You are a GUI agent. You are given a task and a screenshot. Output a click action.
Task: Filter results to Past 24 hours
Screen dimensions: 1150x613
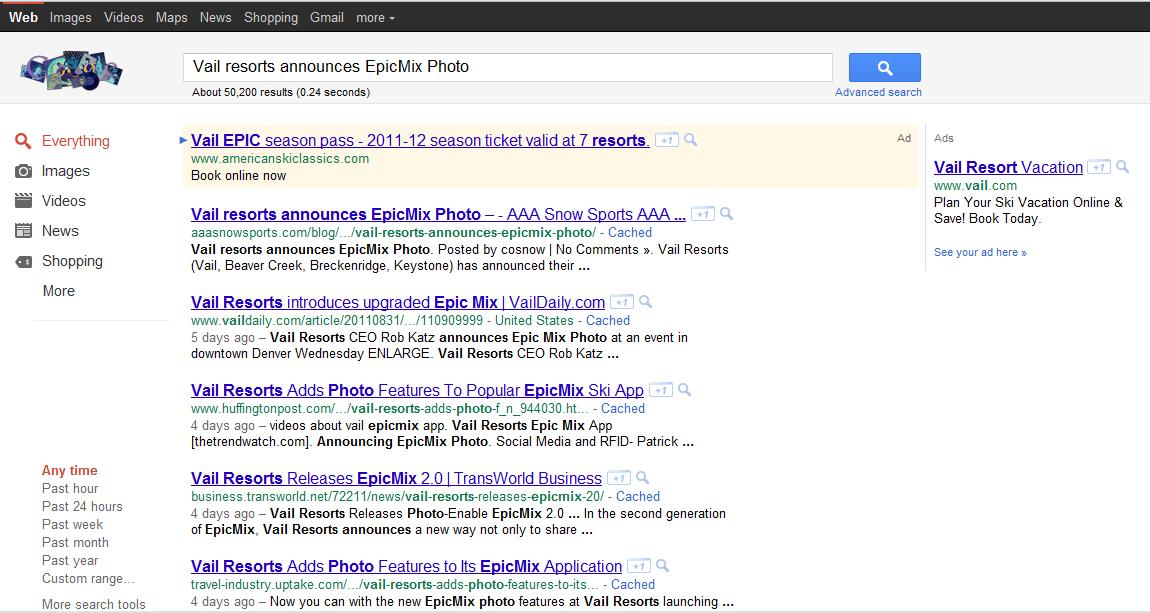(x=82, y=507)
